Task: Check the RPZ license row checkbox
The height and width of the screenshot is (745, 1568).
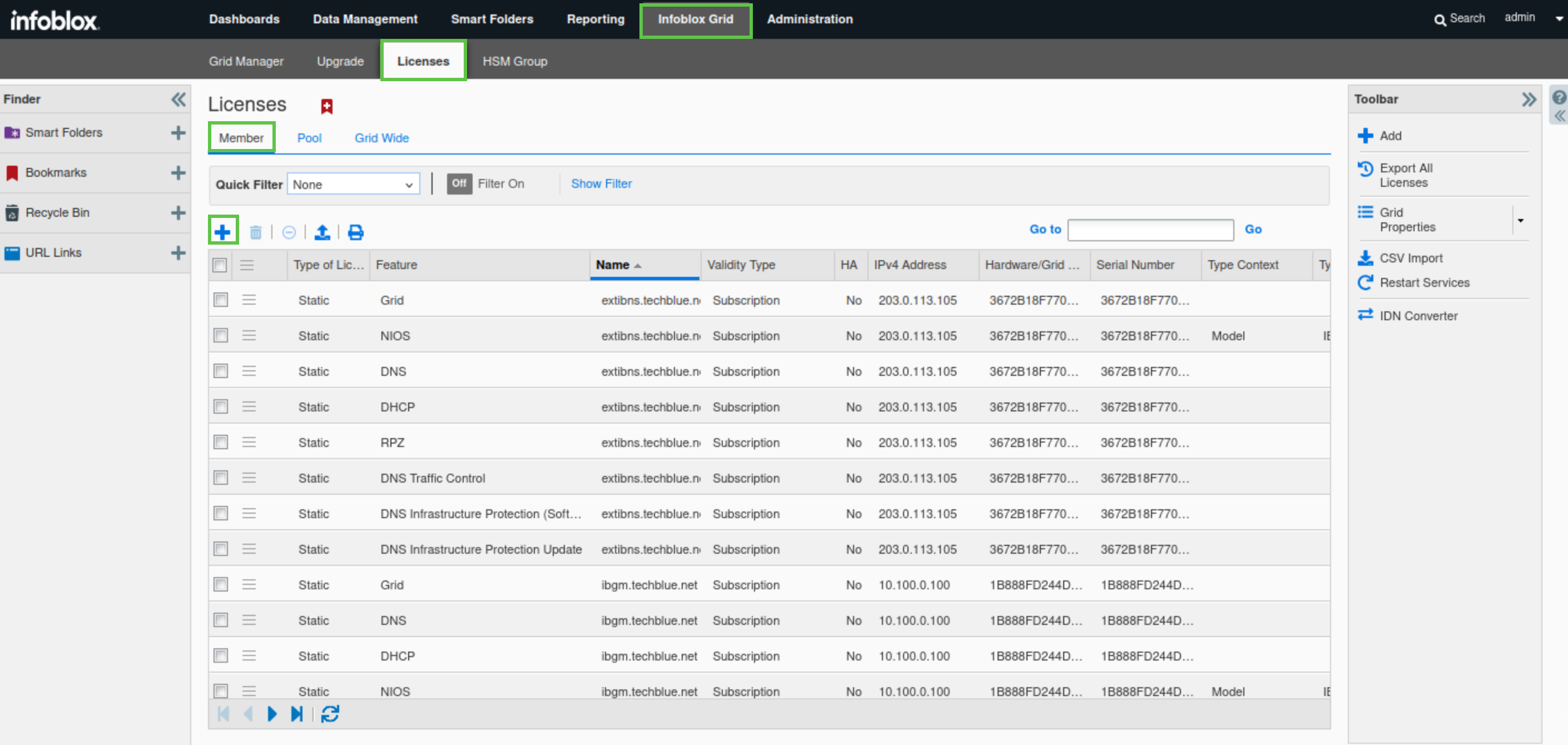Action: coord(220,442)
